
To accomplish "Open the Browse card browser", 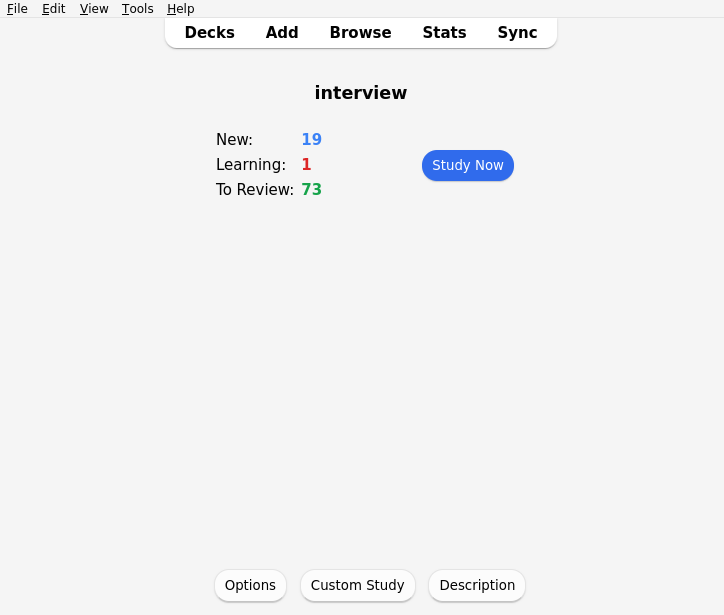I will [361, 32].
